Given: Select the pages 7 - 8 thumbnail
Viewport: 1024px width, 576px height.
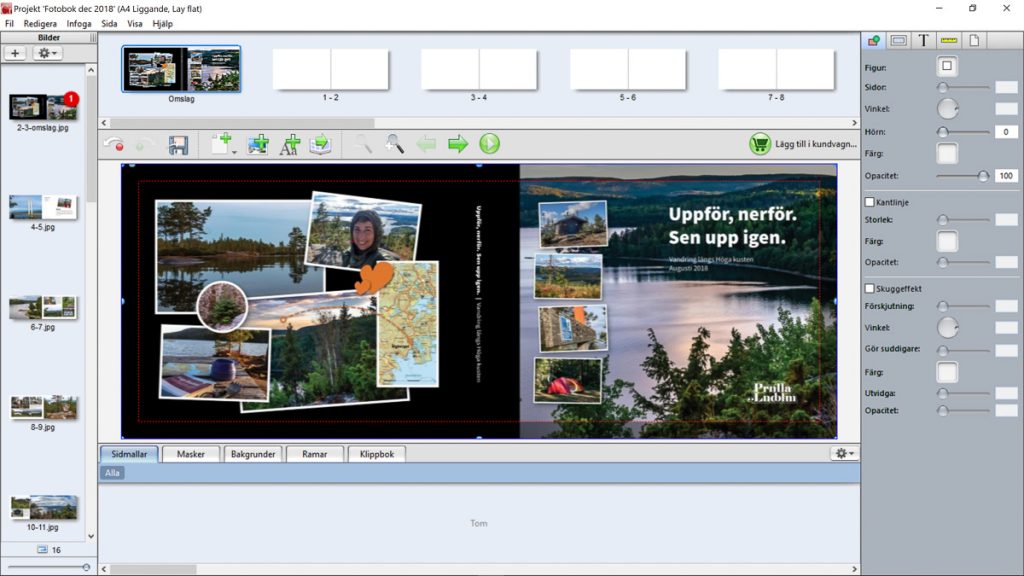Looking at the screenshot, I should (776, 69).
